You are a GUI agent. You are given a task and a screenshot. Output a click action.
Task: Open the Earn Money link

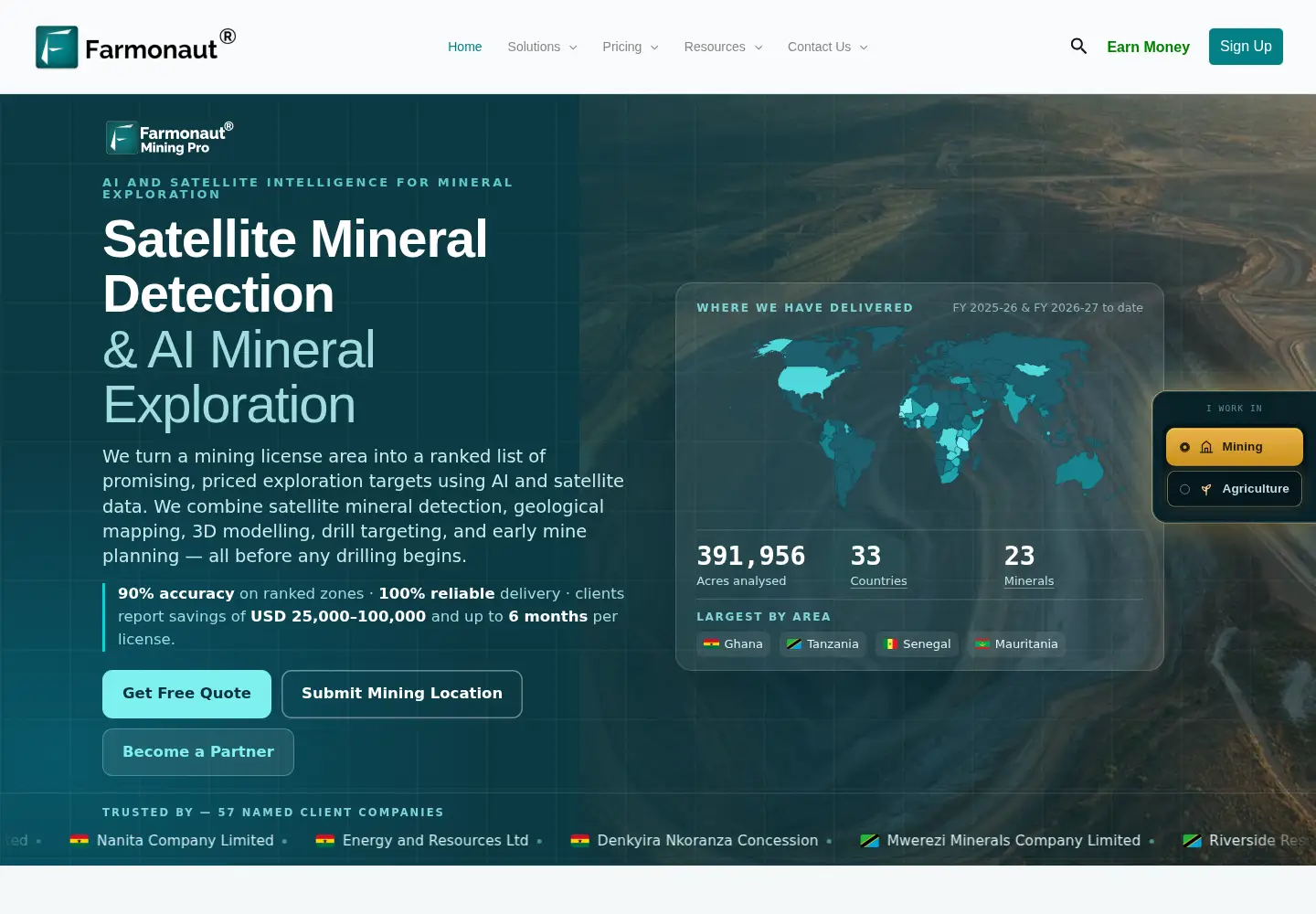pyautogui.click(x=1148, y=47)
